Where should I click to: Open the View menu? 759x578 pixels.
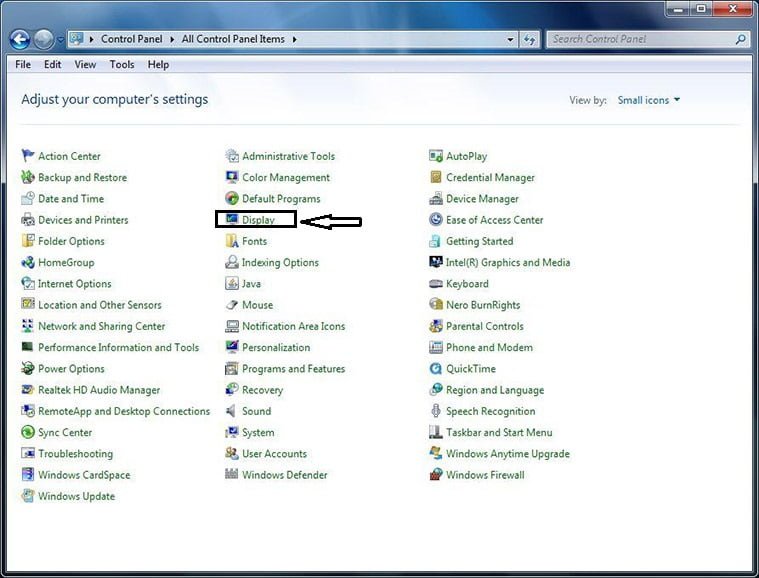pyautogui.click(x=85, y=64)
